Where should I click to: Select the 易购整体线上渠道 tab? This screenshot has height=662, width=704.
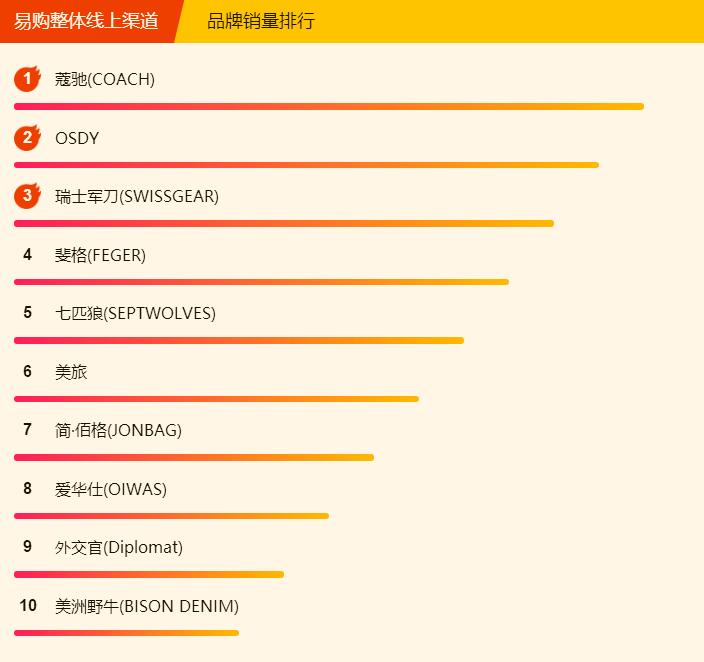(87, 21)
